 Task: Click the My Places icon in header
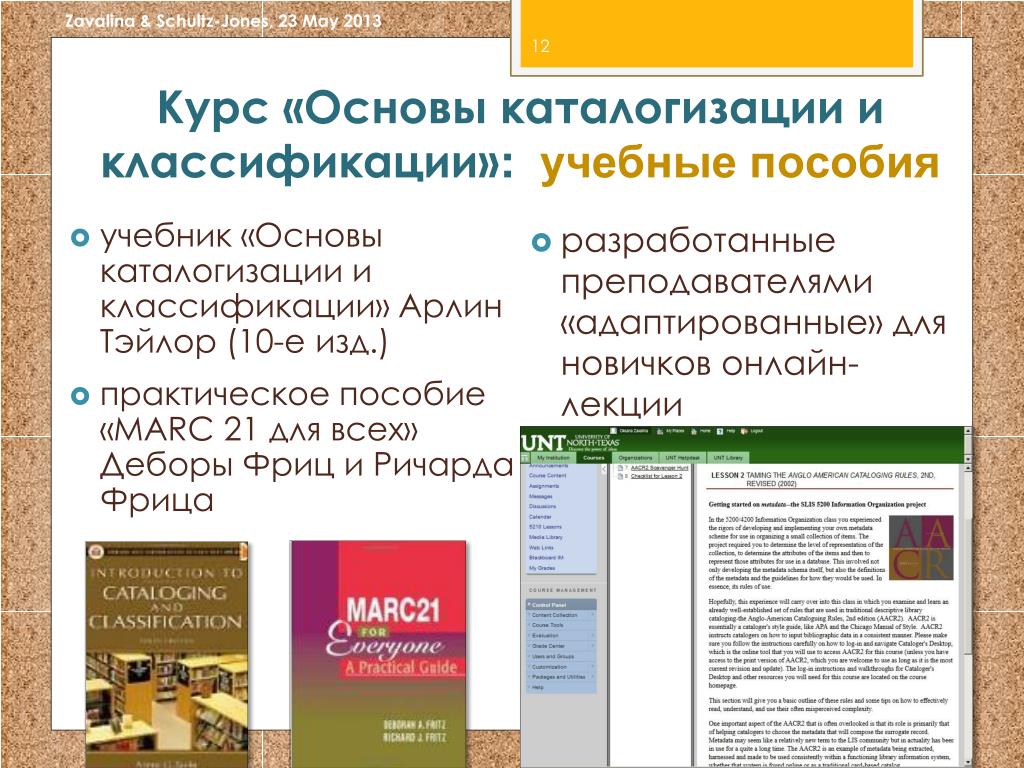coord(660,431)
